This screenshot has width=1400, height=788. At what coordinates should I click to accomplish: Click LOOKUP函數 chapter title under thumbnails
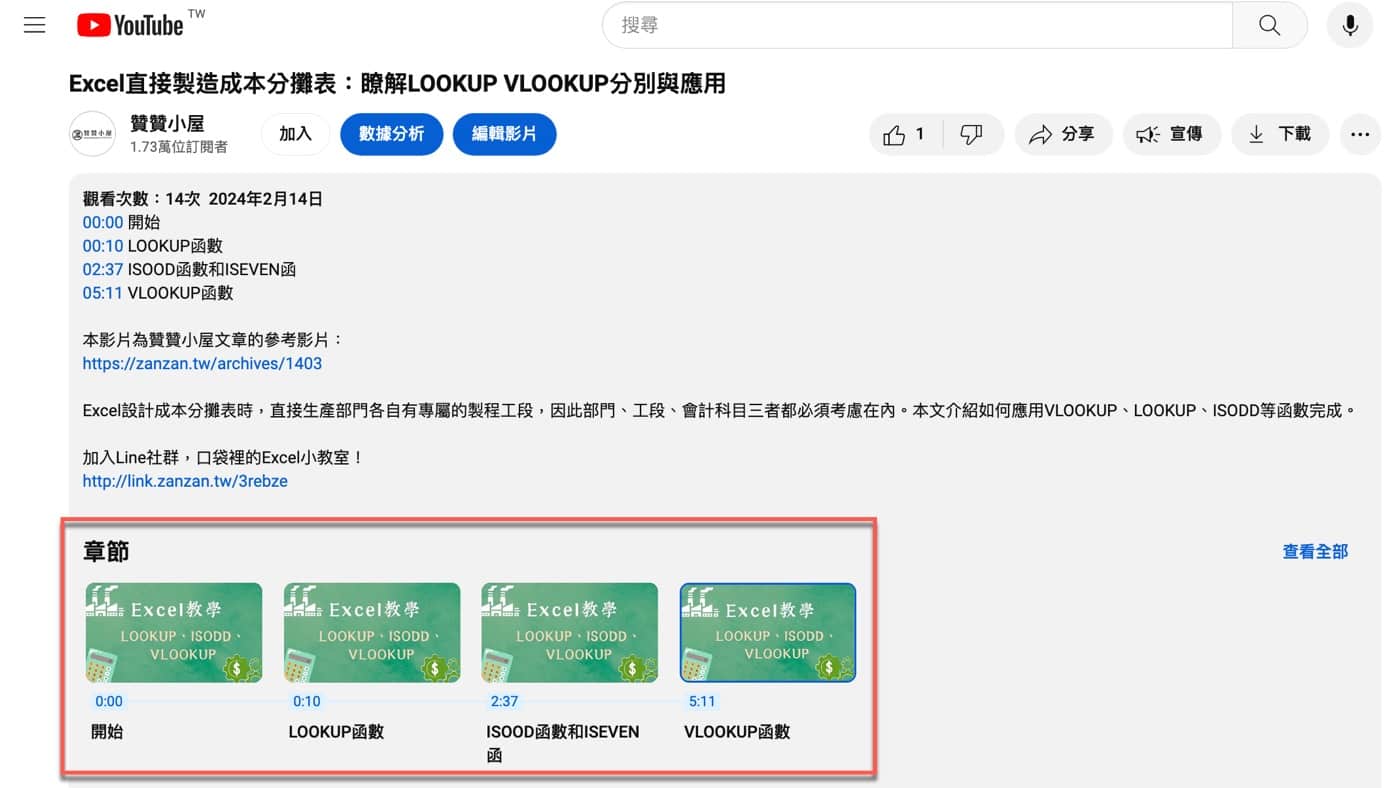click(x=336, y=732)
